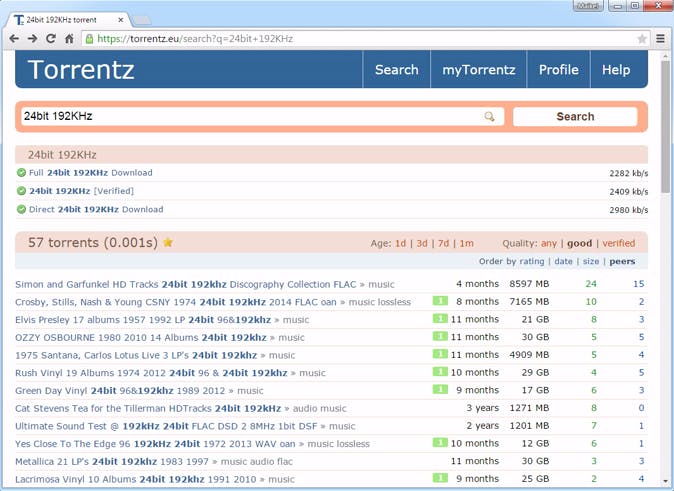Open Yes Close To The Edge torrent
The image size is (674, 491).
pos(155,444)
